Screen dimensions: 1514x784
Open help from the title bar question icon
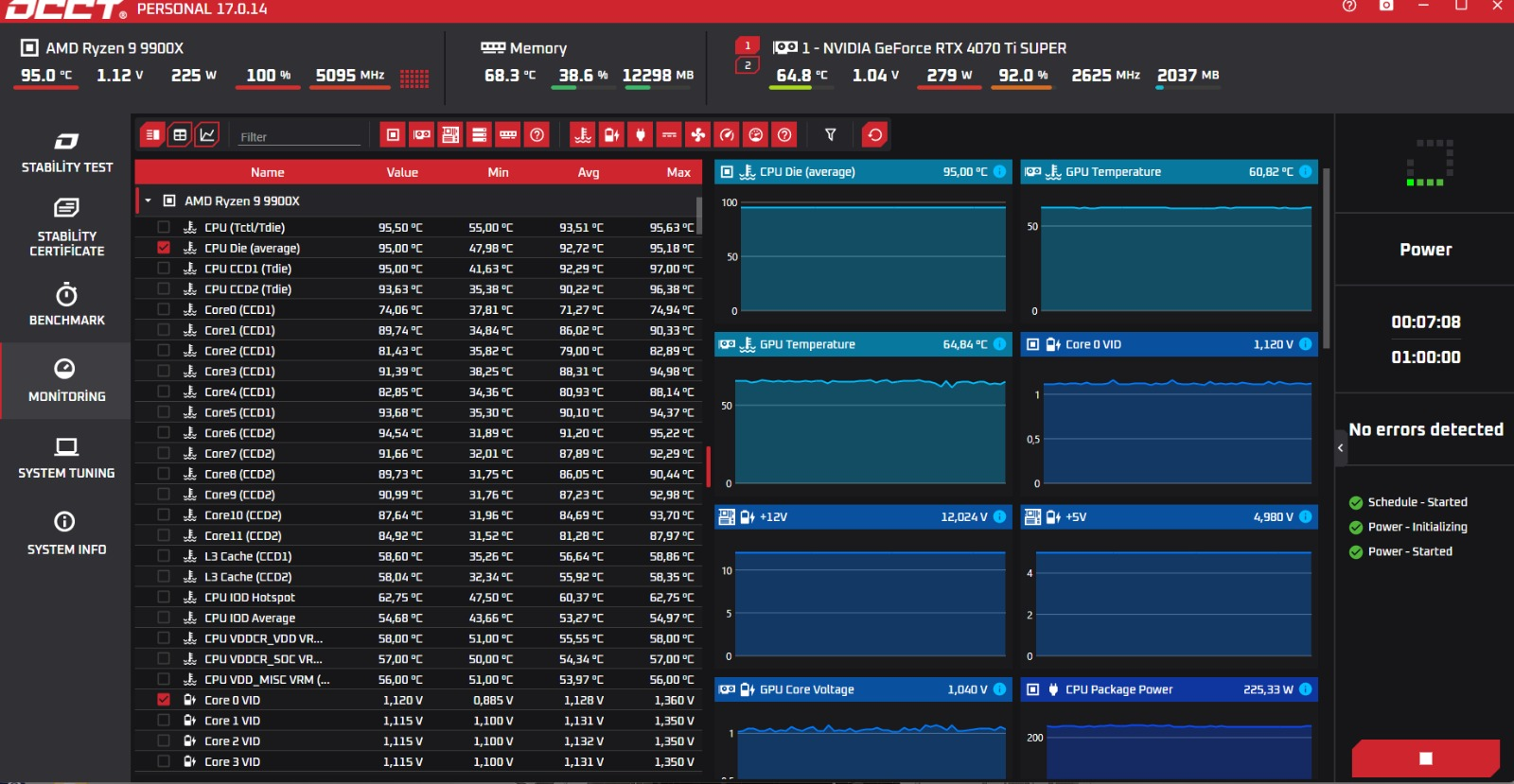[x=1349, y=6]
